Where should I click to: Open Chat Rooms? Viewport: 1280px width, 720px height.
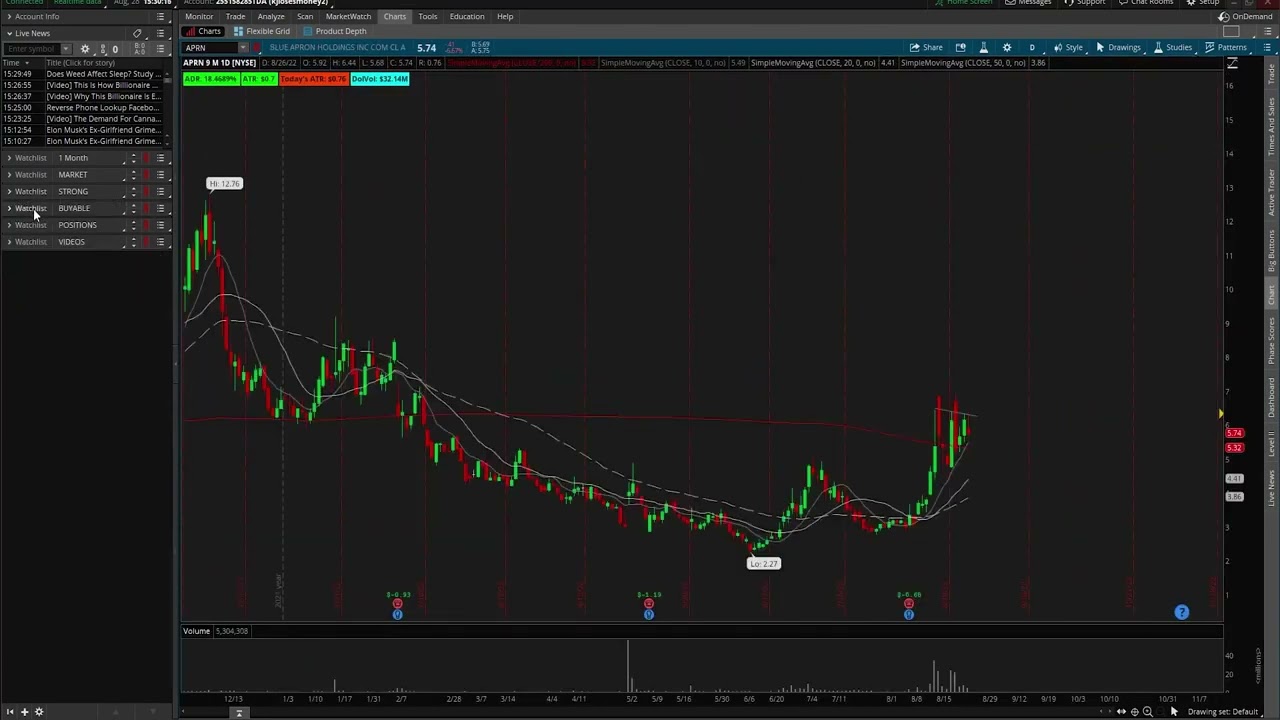[1145, 3]
